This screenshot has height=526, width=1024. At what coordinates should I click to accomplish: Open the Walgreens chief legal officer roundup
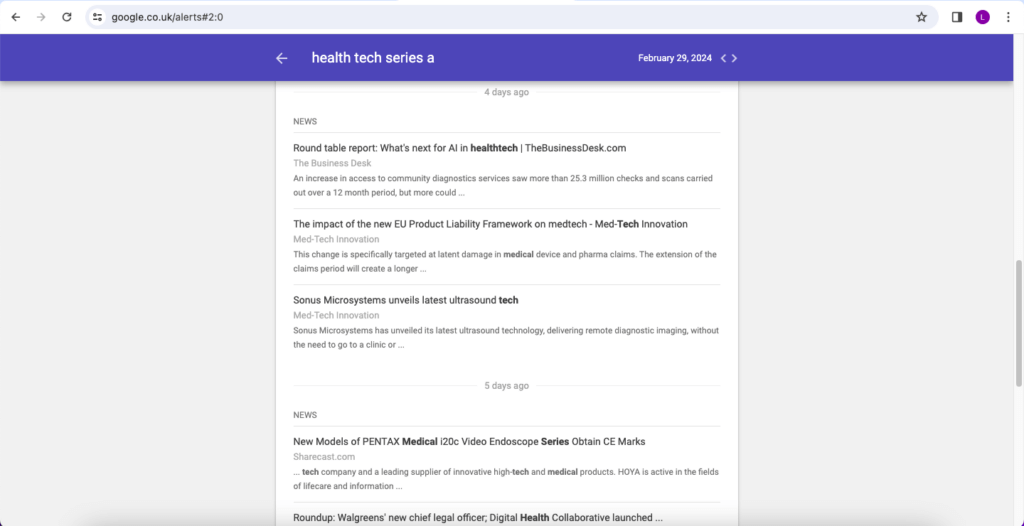pyautogui.click(x=477, y=517)
